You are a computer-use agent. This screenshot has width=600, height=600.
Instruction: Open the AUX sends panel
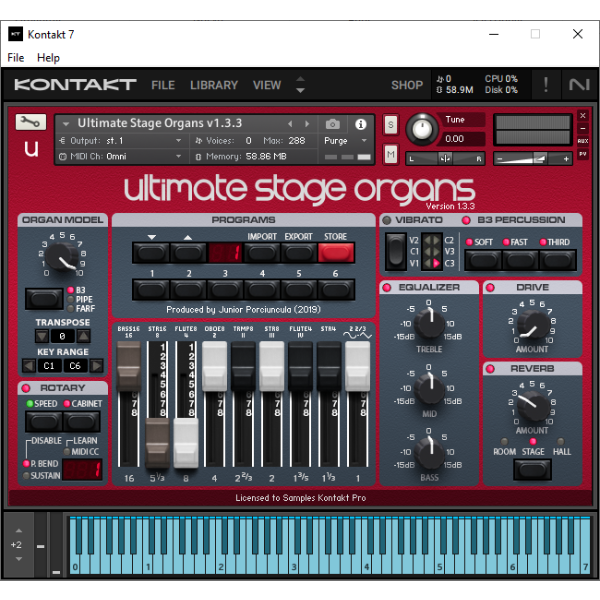582,141
